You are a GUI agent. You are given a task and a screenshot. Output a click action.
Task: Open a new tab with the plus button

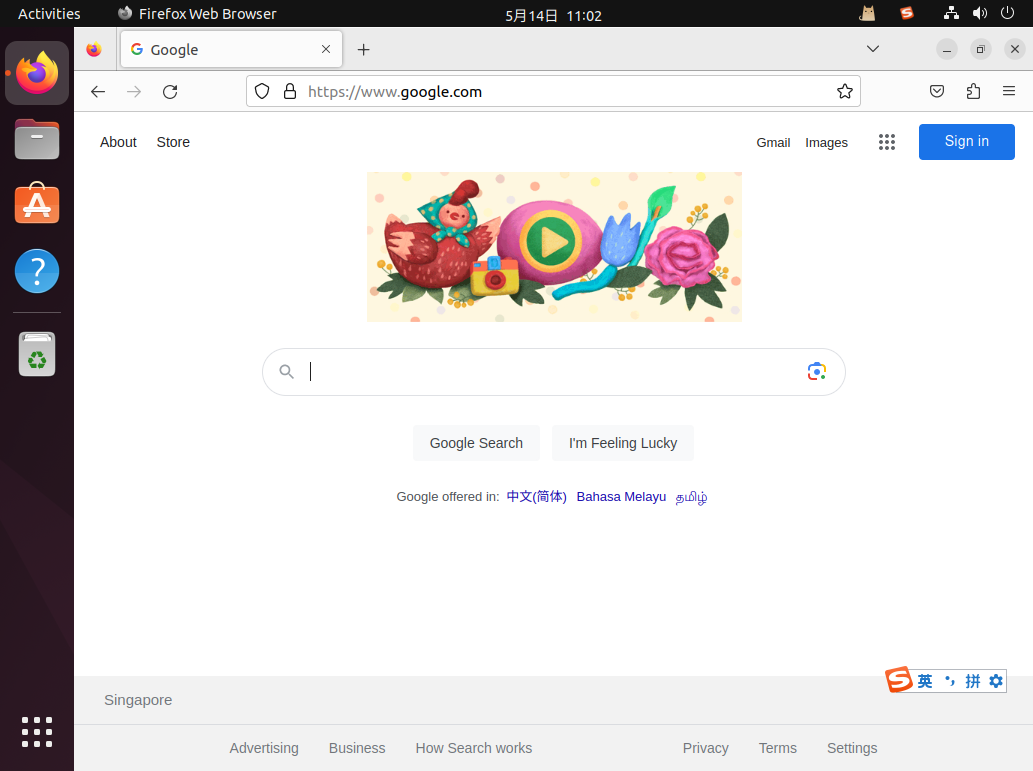tap(363, 49)
